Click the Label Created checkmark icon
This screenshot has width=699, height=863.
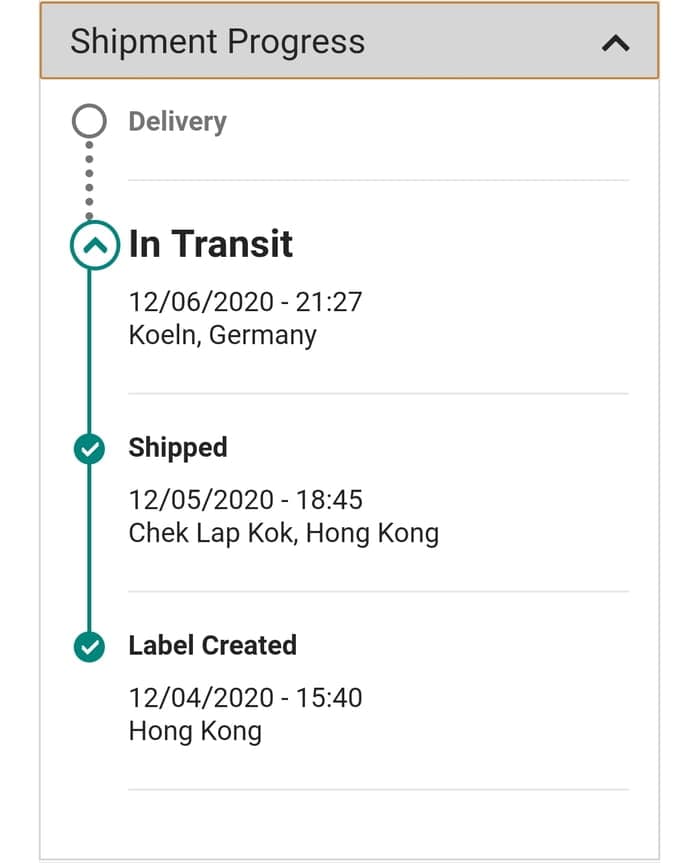point(90,647)
